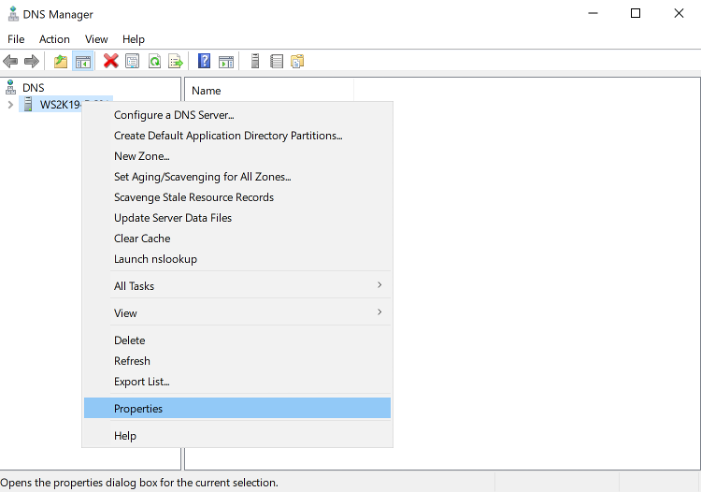Select Properties from the context menu
702x492 pixels.
click(138, 408)
